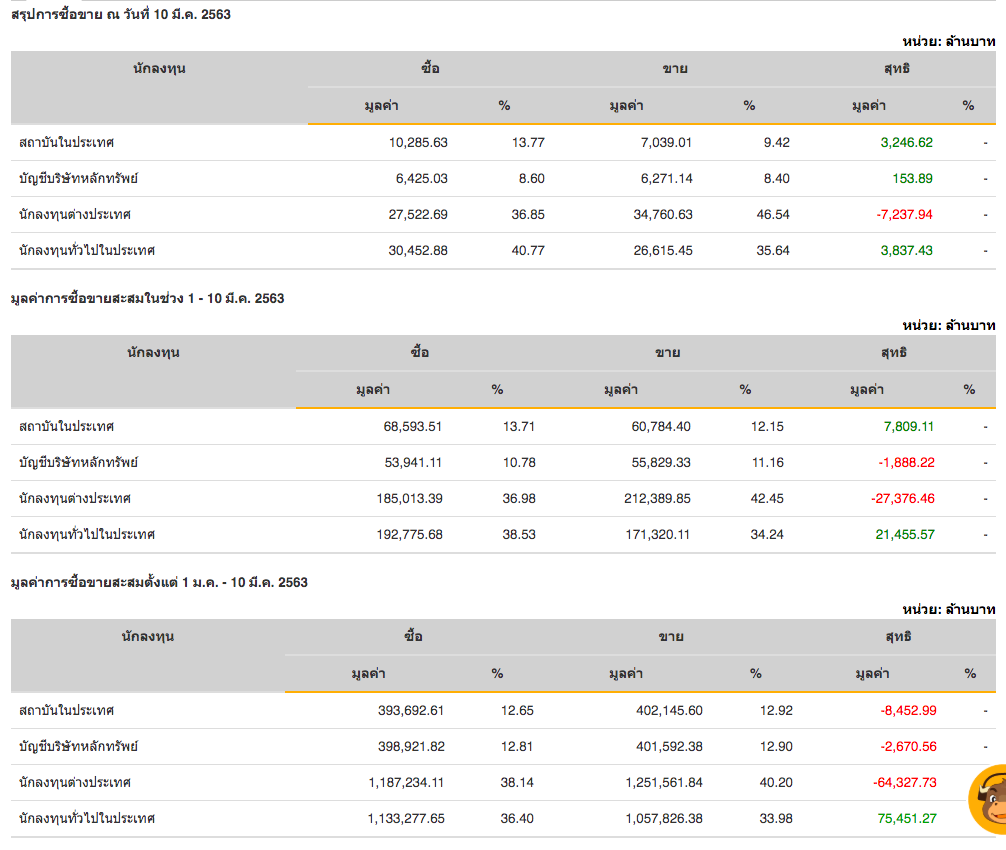1006x850 pixels.
Task: Select the green net value 3,246.62
Action: 906,142
